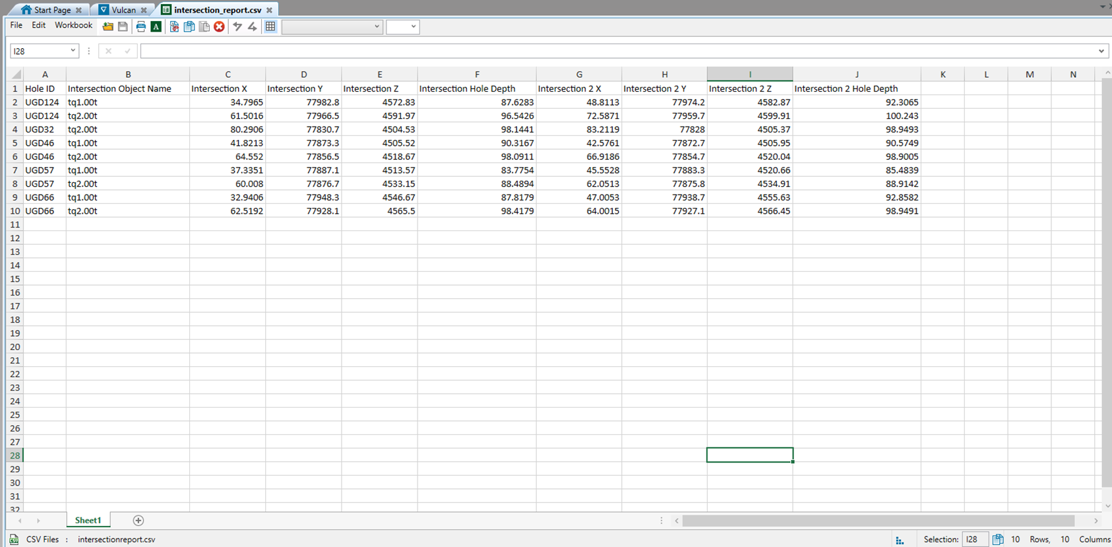
Task: Click the Print icon in toolbar
Action: point(141,27)
